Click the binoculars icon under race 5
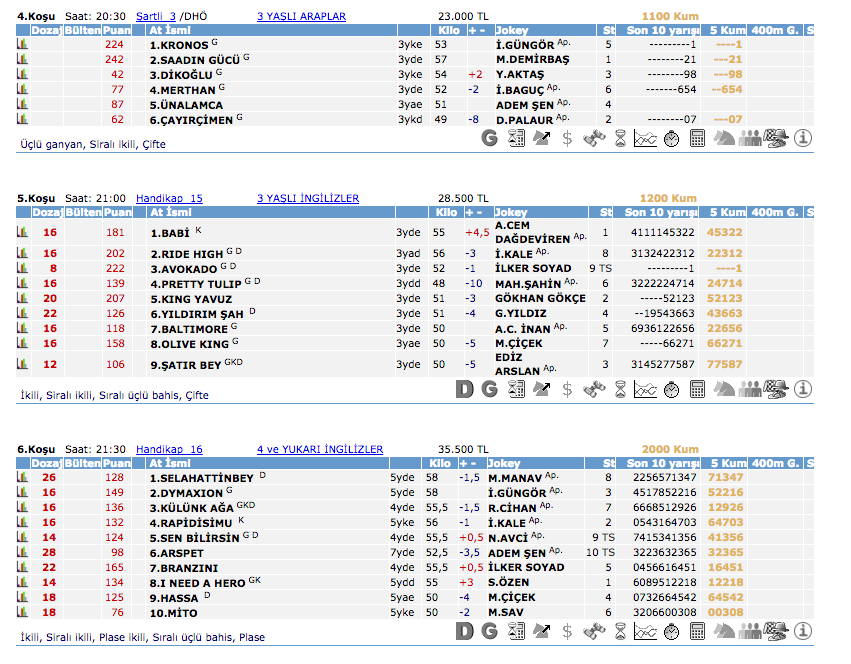Image resolution: width=851 pixels, height=664 pixels. [594, 389]
